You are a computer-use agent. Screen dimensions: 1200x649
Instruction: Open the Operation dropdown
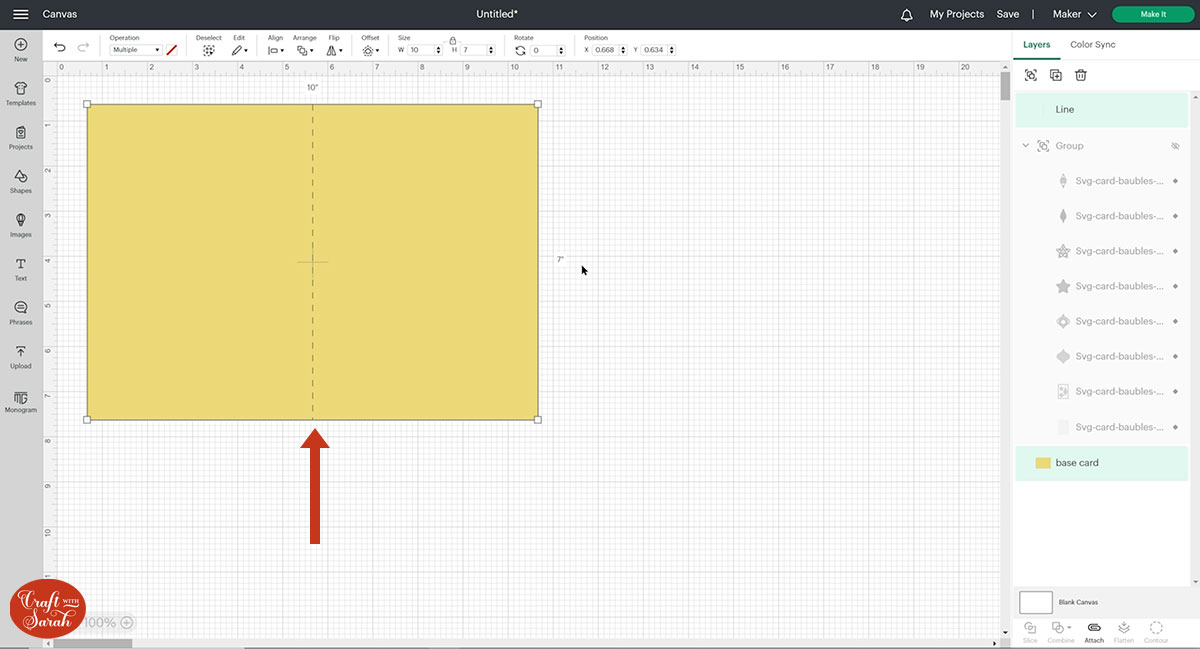[136, 50]
